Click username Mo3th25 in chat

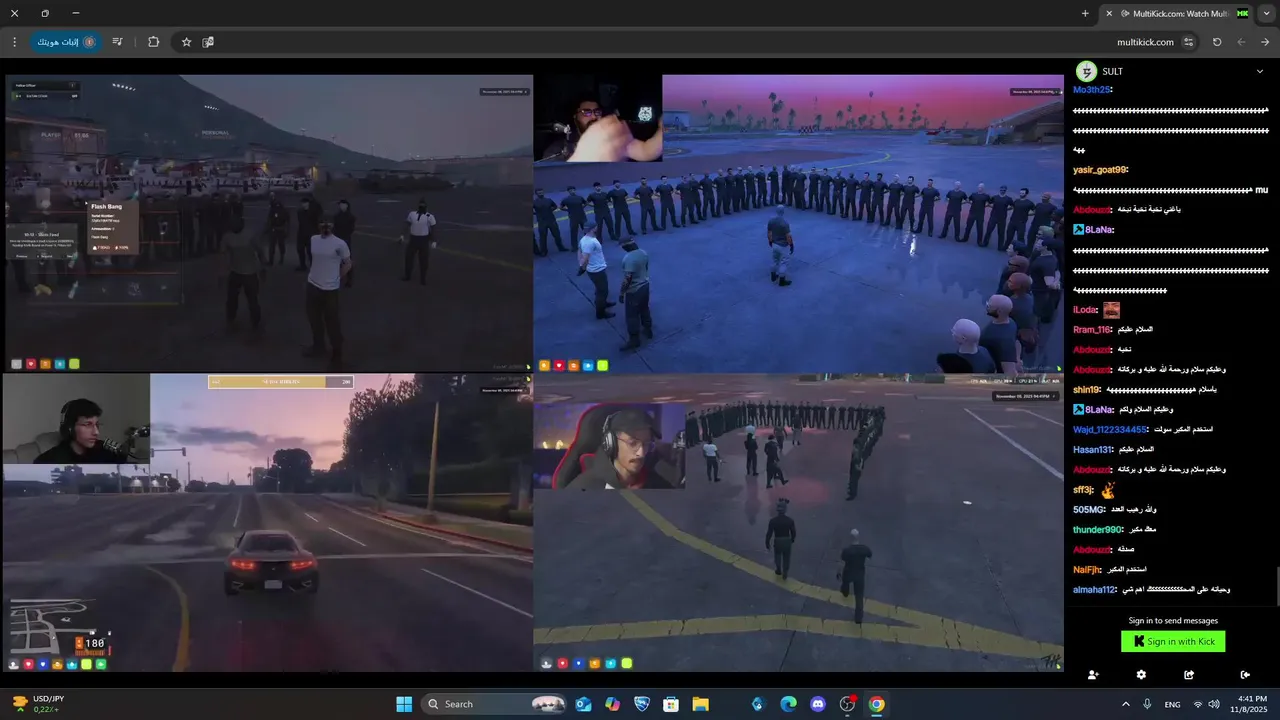(x=1092, y=89)
